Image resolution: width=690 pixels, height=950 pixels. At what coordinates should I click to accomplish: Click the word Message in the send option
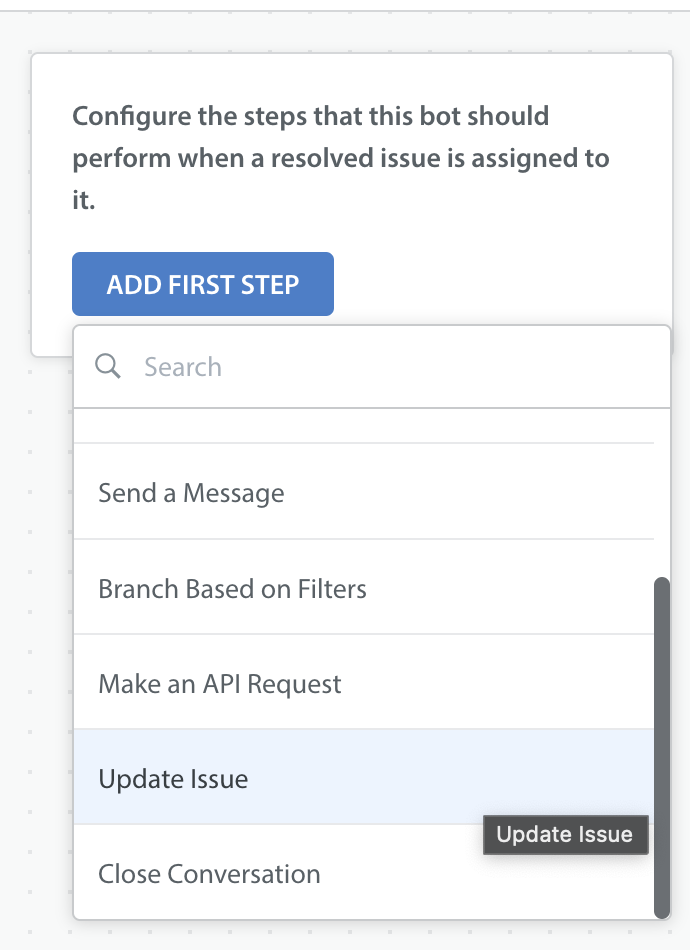233,494
